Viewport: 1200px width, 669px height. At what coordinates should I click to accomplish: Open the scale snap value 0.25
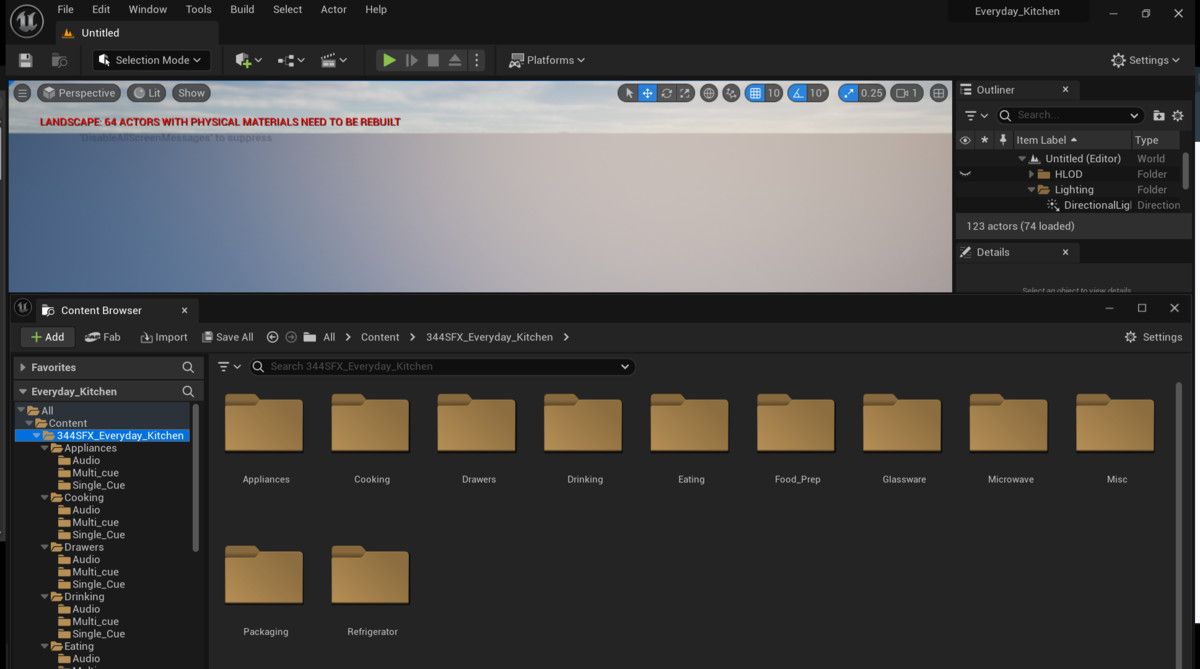coord(872,93)
